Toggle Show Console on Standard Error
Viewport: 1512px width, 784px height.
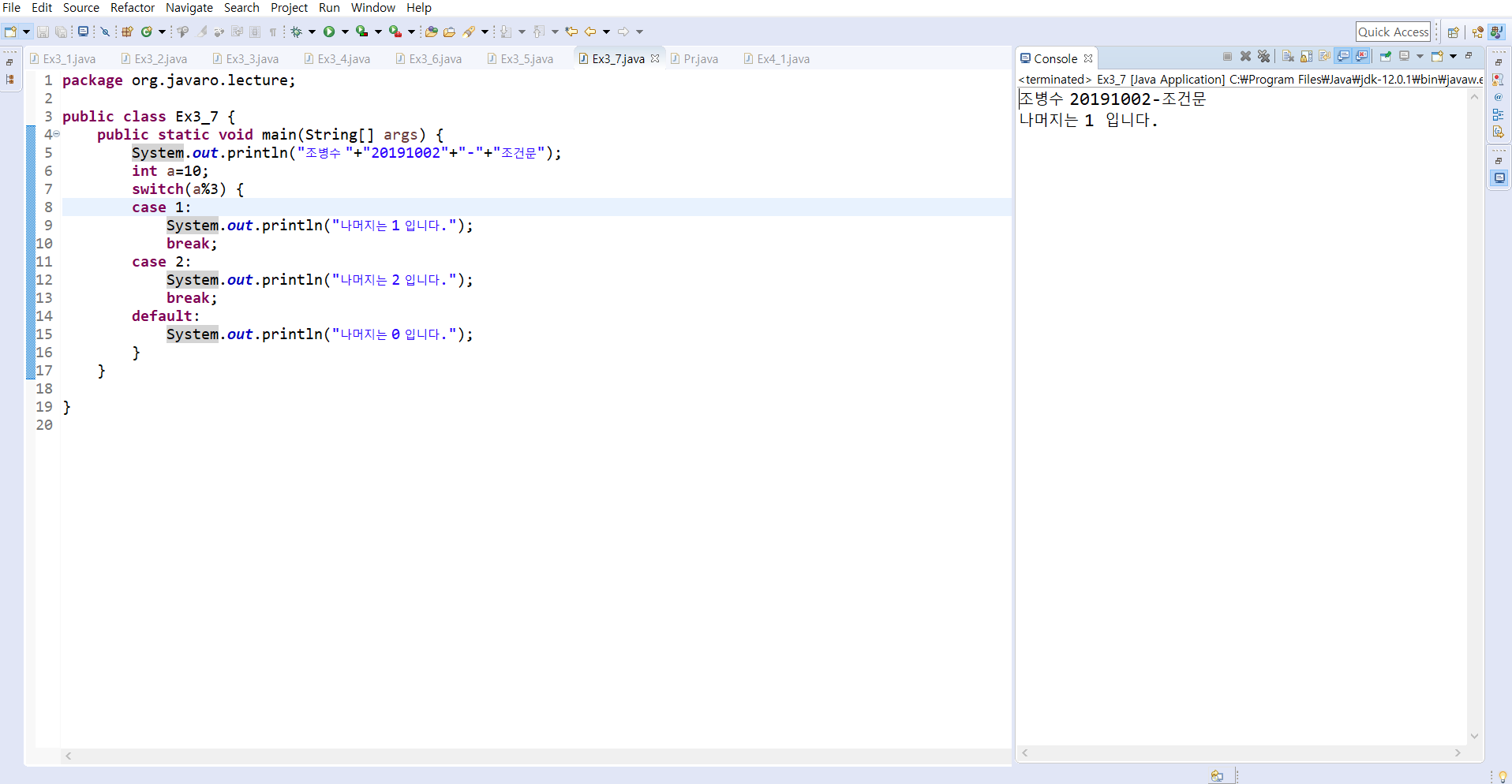pos(1361,56)
